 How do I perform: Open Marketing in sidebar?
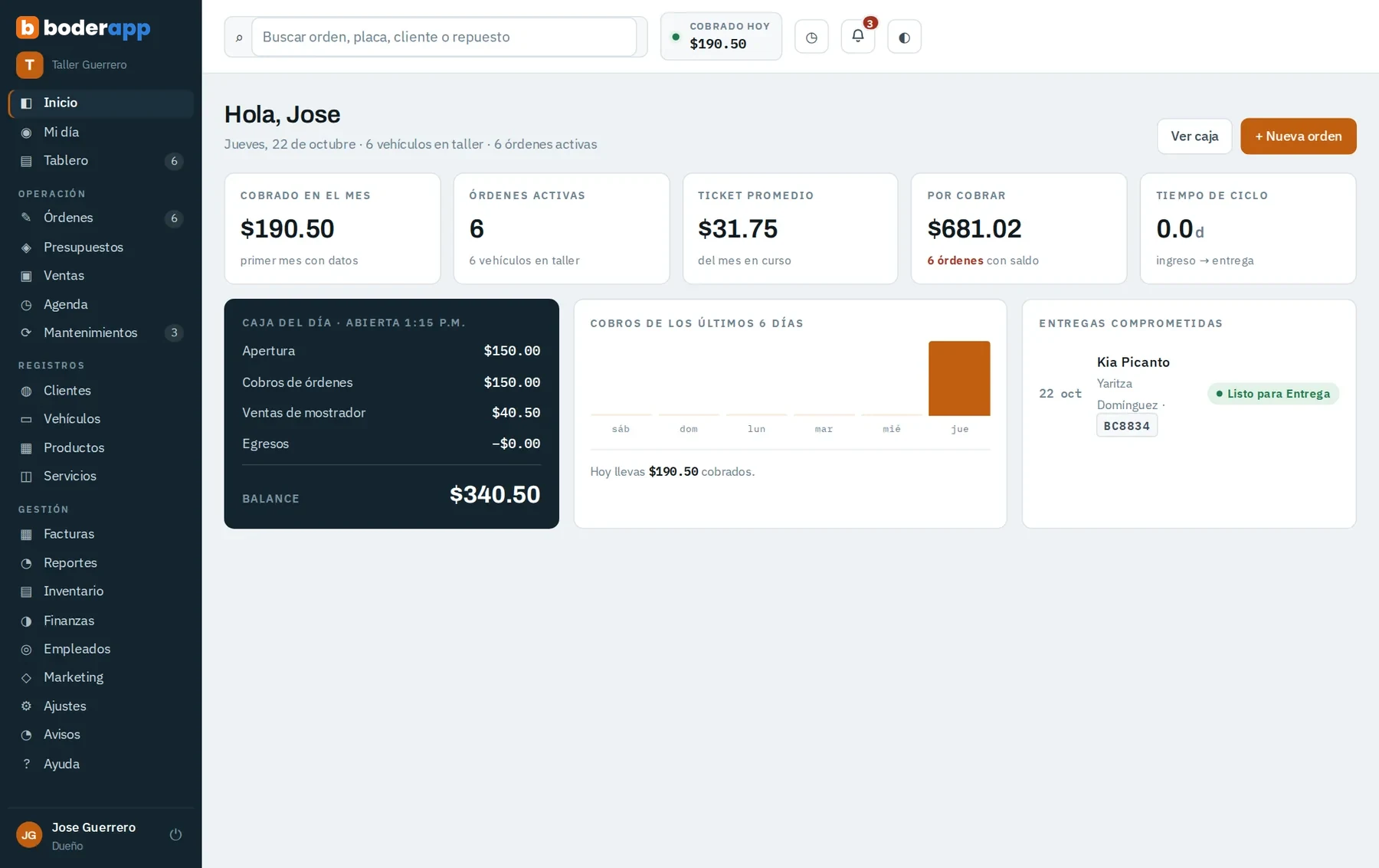[100, 677]
